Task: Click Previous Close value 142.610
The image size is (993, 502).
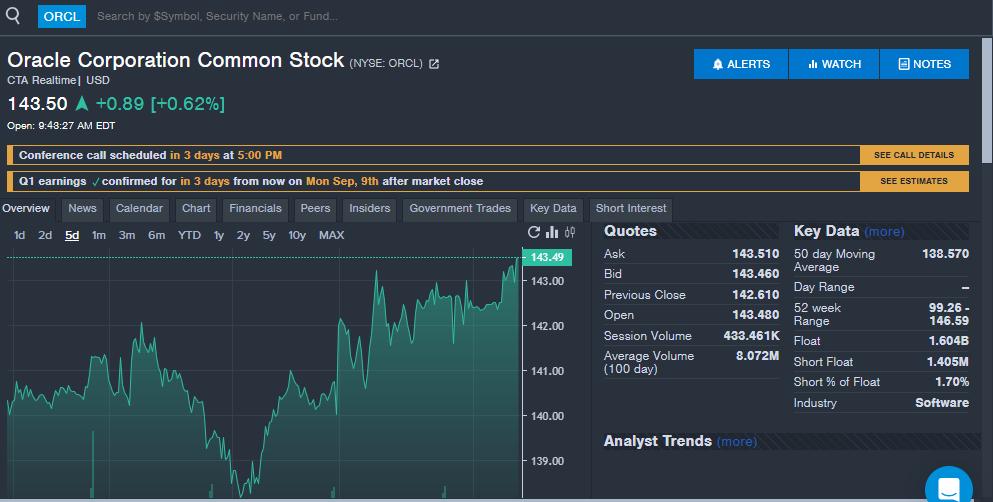Action: pos(756,295)
